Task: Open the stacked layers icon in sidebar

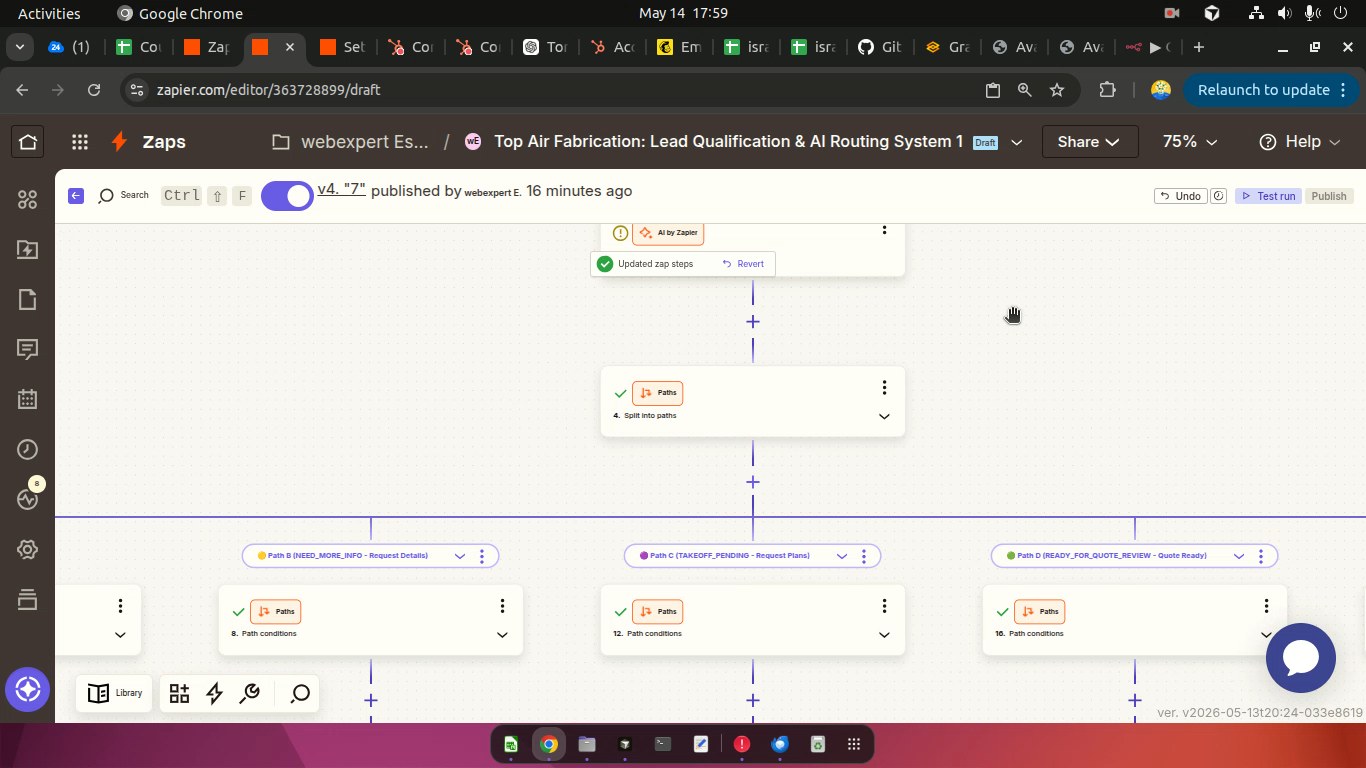Action: coord(28,599)
